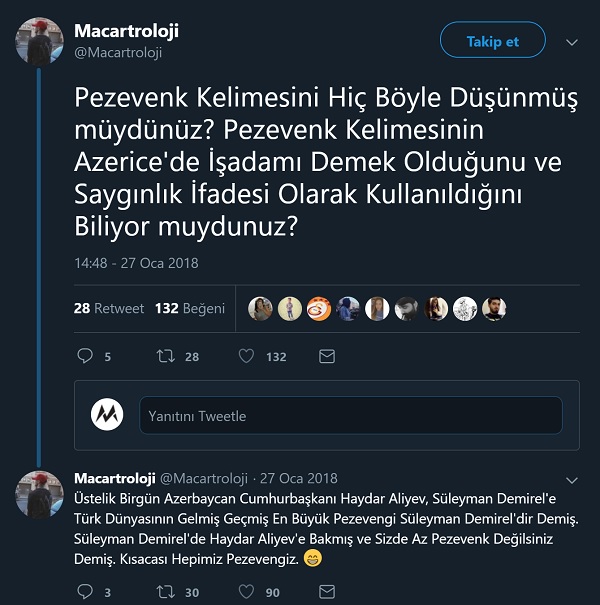Open the second tweet's chevron menu
Viewport: 600px width, 605px height.
[x=571, y=479]
